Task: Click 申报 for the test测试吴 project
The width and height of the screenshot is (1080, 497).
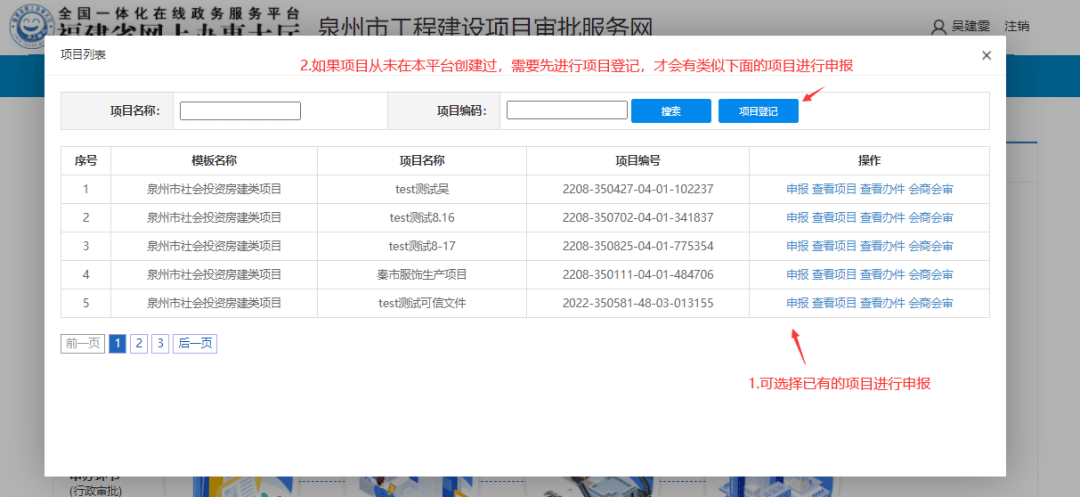Action: coord(797,189)
